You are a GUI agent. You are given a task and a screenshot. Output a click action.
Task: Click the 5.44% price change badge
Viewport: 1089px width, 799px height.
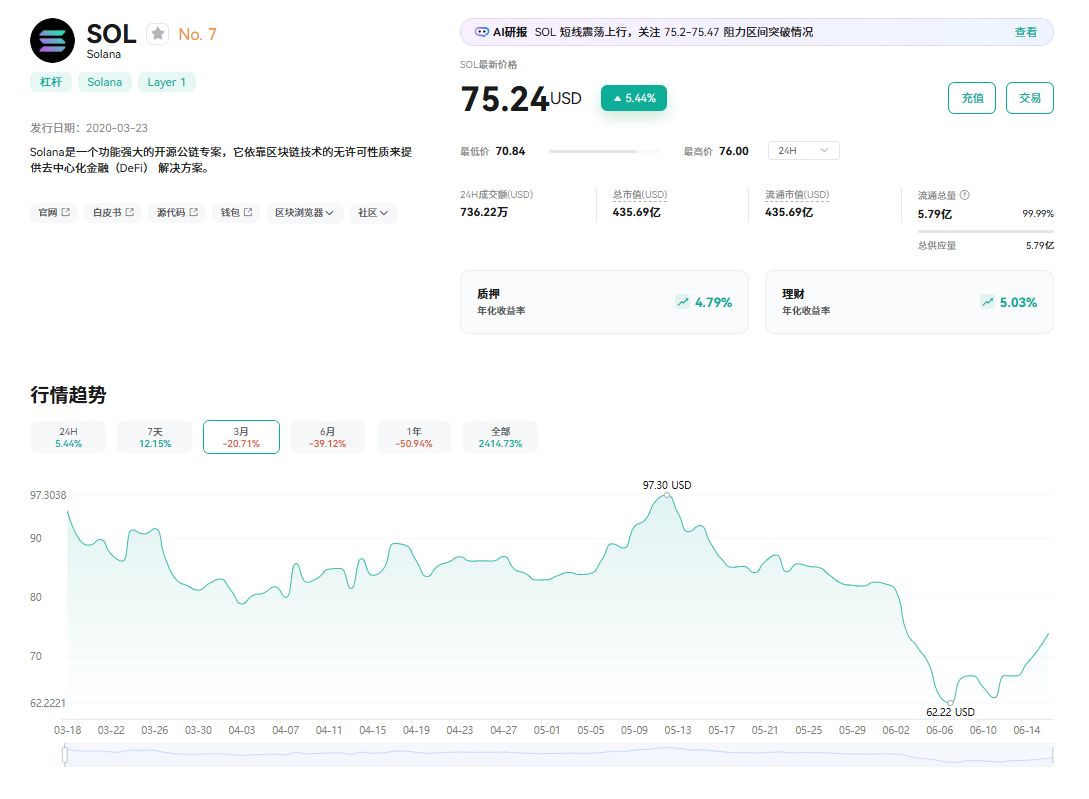[x=634, y=98]
